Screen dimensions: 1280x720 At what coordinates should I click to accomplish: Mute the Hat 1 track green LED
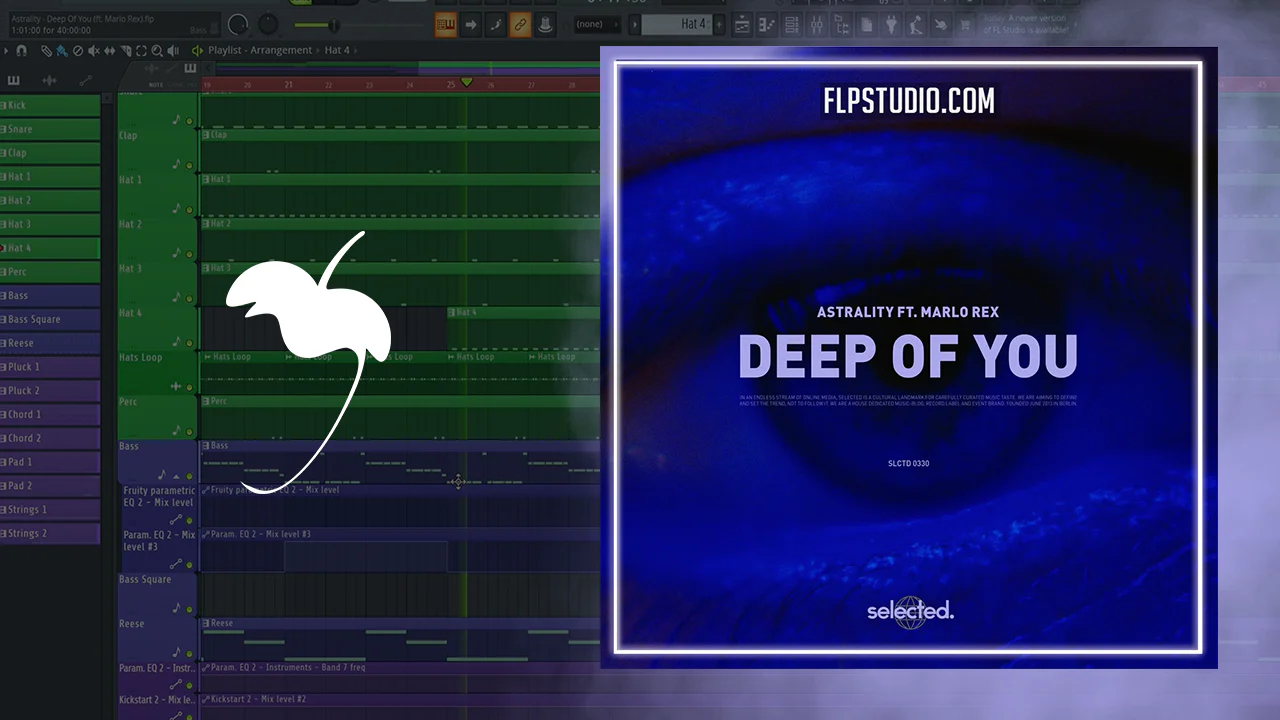point(189,209)
